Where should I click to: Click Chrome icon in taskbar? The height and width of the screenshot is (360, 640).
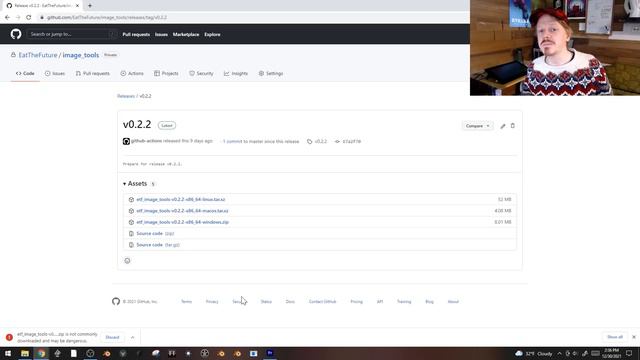41,353
